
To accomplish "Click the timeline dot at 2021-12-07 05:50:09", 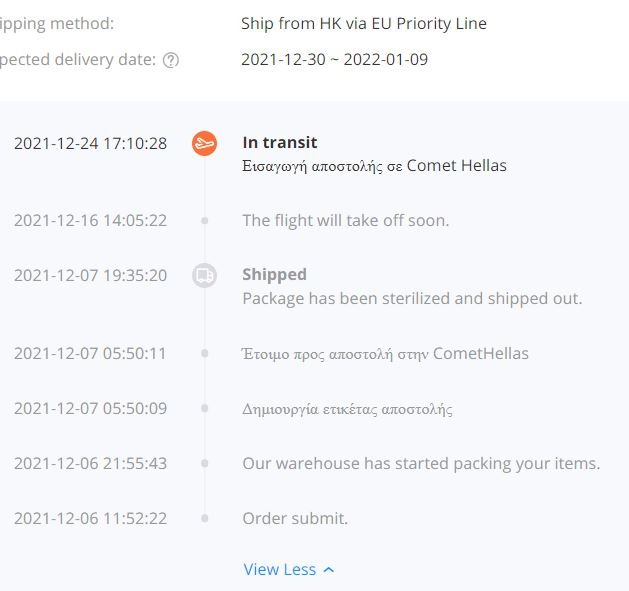I will (205, 408).
